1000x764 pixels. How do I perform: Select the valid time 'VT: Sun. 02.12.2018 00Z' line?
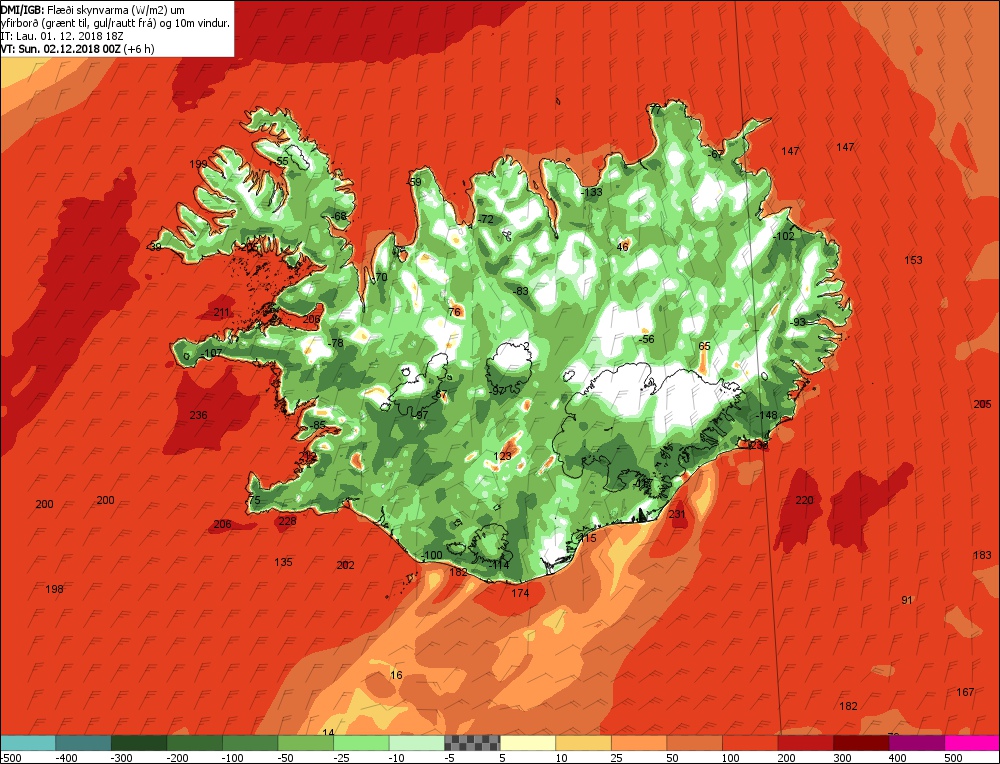click(77, 48)
